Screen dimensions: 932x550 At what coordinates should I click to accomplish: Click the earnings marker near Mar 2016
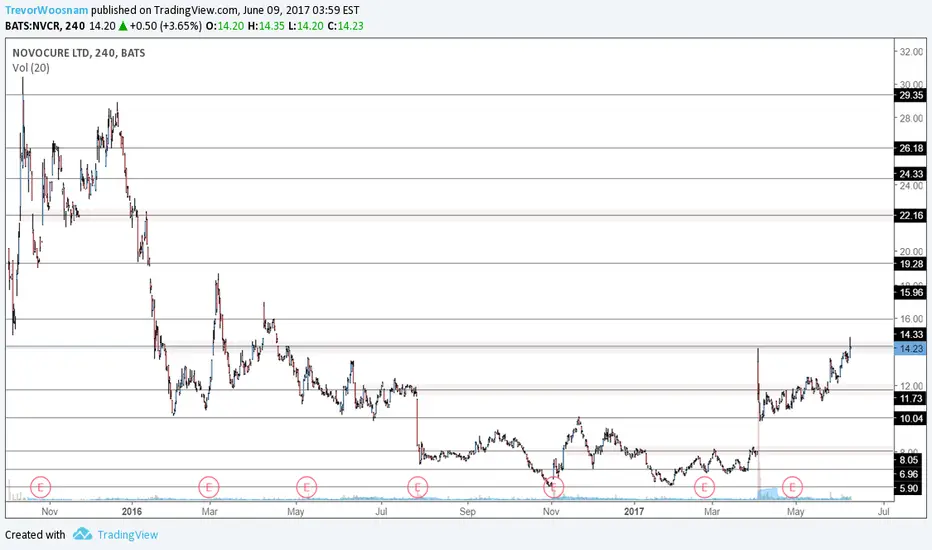[209, 488]
